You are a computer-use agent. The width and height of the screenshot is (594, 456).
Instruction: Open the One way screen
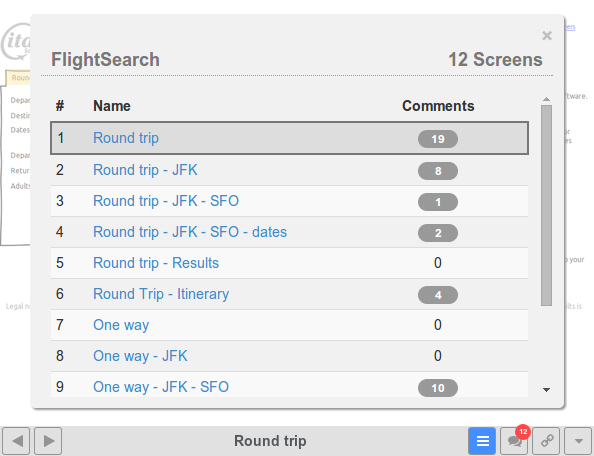[x=121, y=325]
